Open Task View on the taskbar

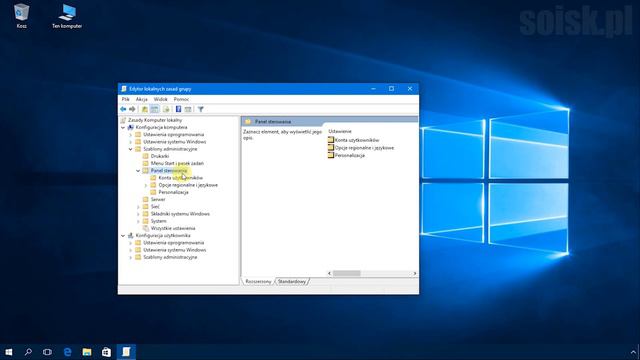click(x=47, y=352)
